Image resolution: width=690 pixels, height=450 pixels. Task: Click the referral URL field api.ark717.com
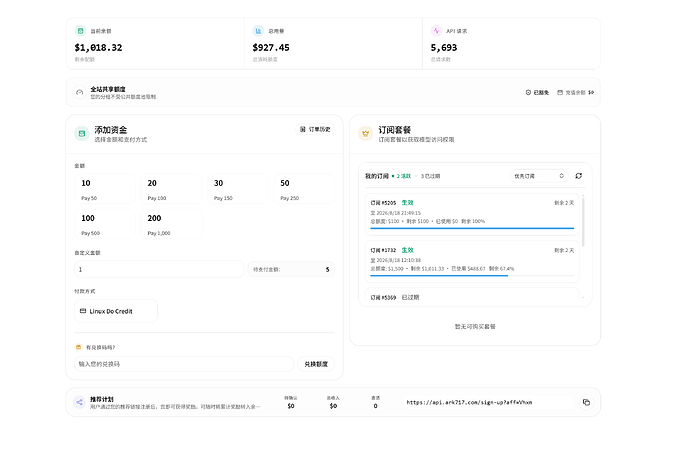488,402
